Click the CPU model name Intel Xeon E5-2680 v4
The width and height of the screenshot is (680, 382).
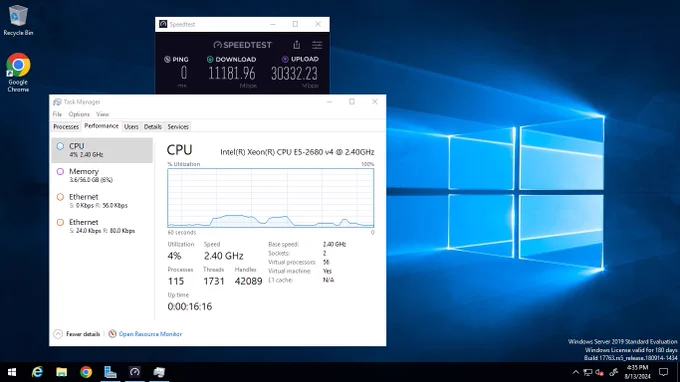[x=297, y=152]
